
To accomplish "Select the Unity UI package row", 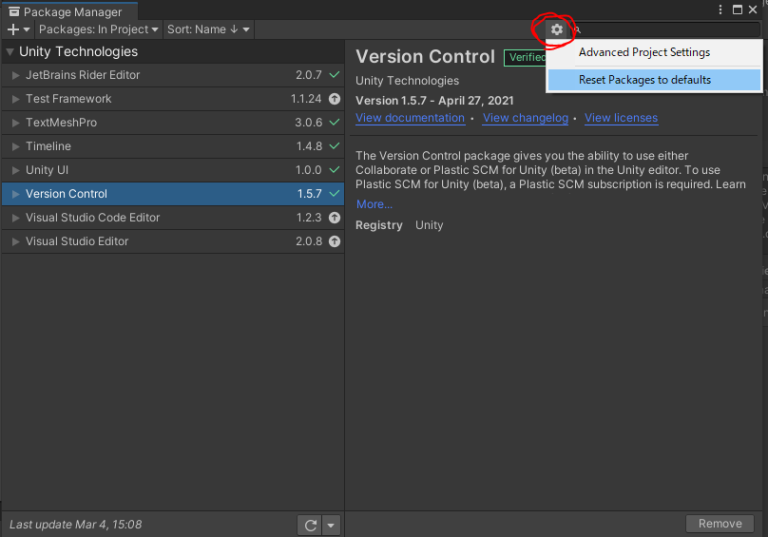I will point(150,170).
